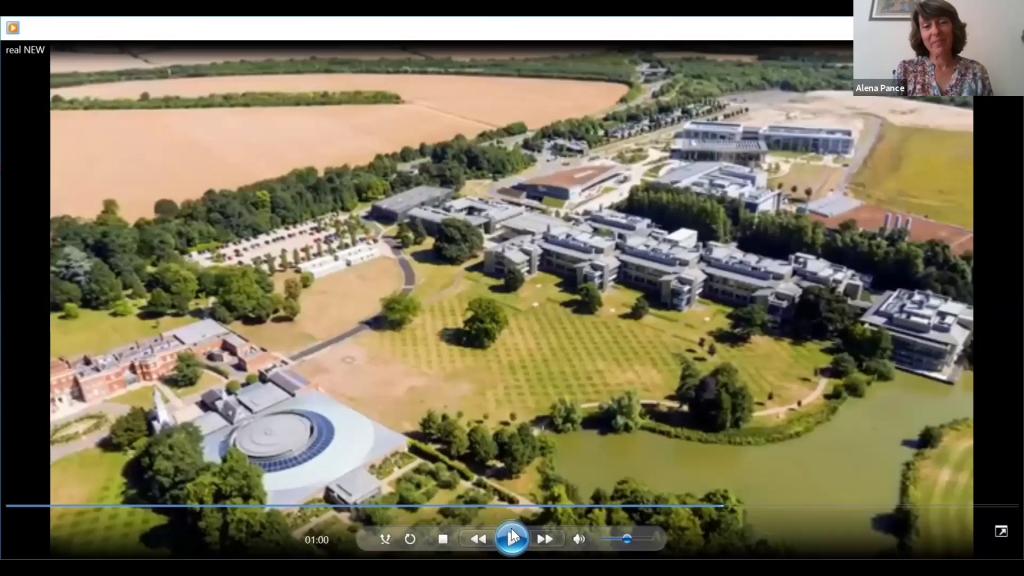Image resolution: width=1024 pixels, height=576 pixels.
Task: Click the blue volume slider knob
Action: click(627, 539)
